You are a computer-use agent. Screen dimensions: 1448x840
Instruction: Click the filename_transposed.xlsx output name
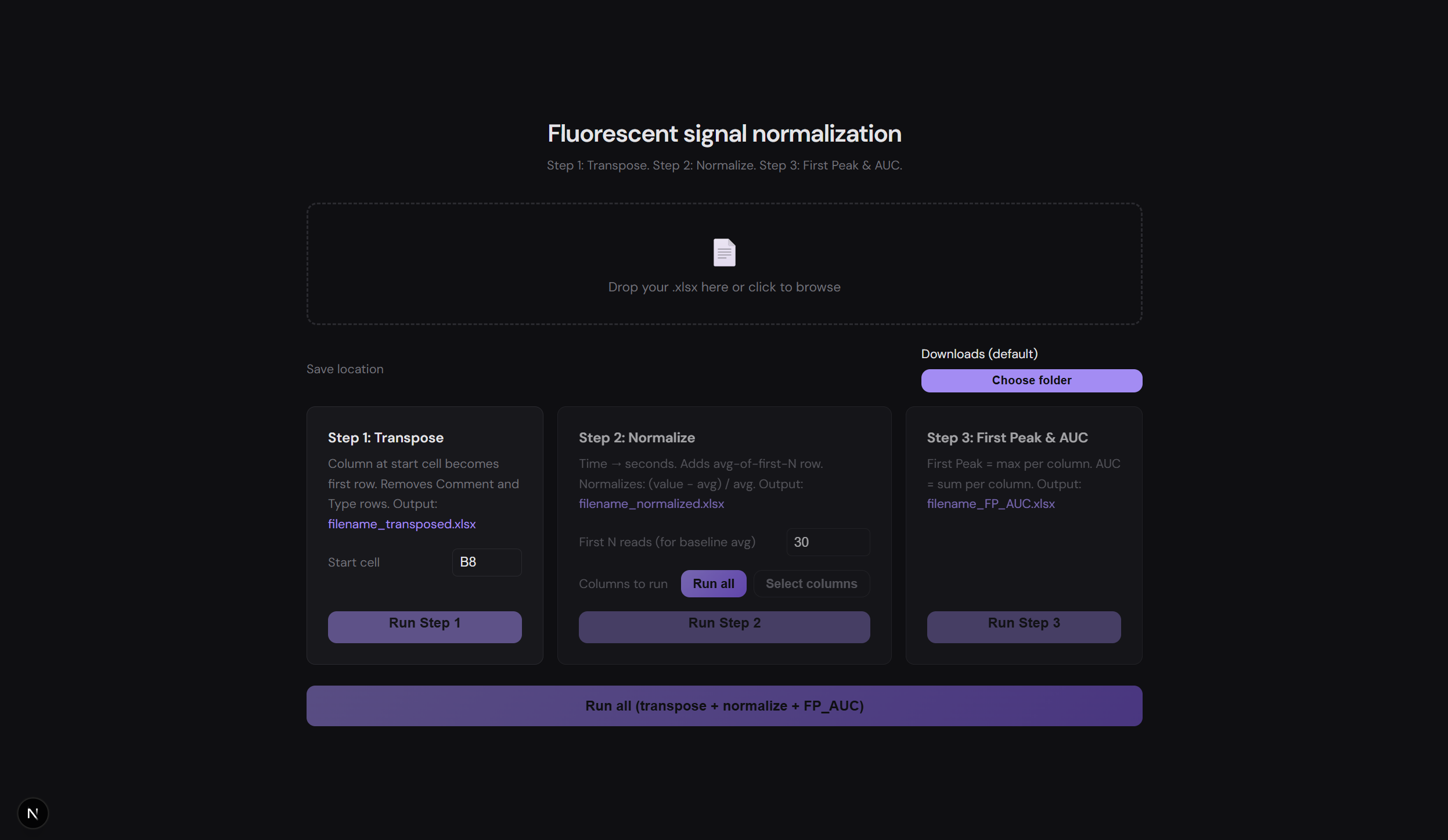(x=401, y=524)
